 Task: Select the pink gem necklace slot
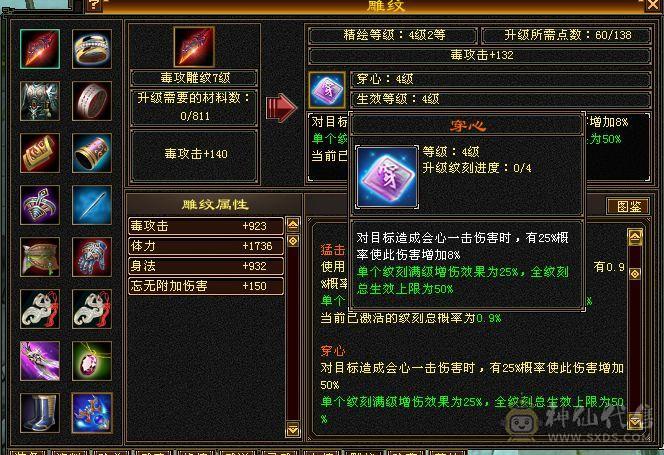tap(92, 361)
